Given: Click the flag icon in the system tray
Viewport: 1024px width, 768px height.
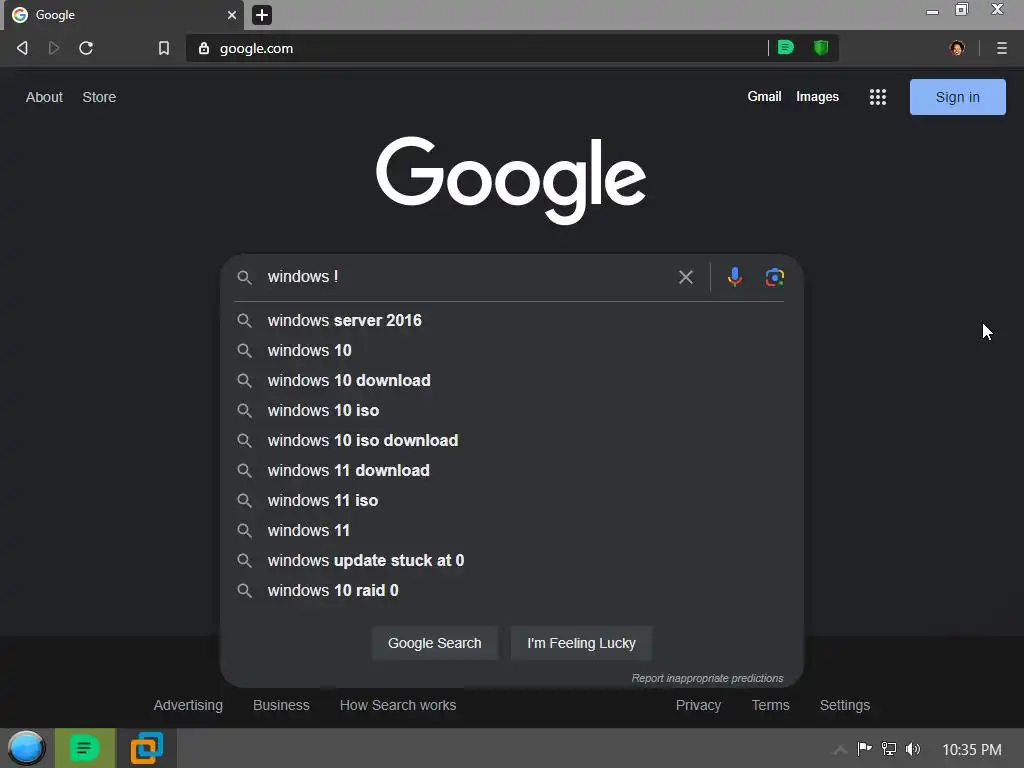Looking at the screenshot, I should pyautogui.click(x=865, y=749).
